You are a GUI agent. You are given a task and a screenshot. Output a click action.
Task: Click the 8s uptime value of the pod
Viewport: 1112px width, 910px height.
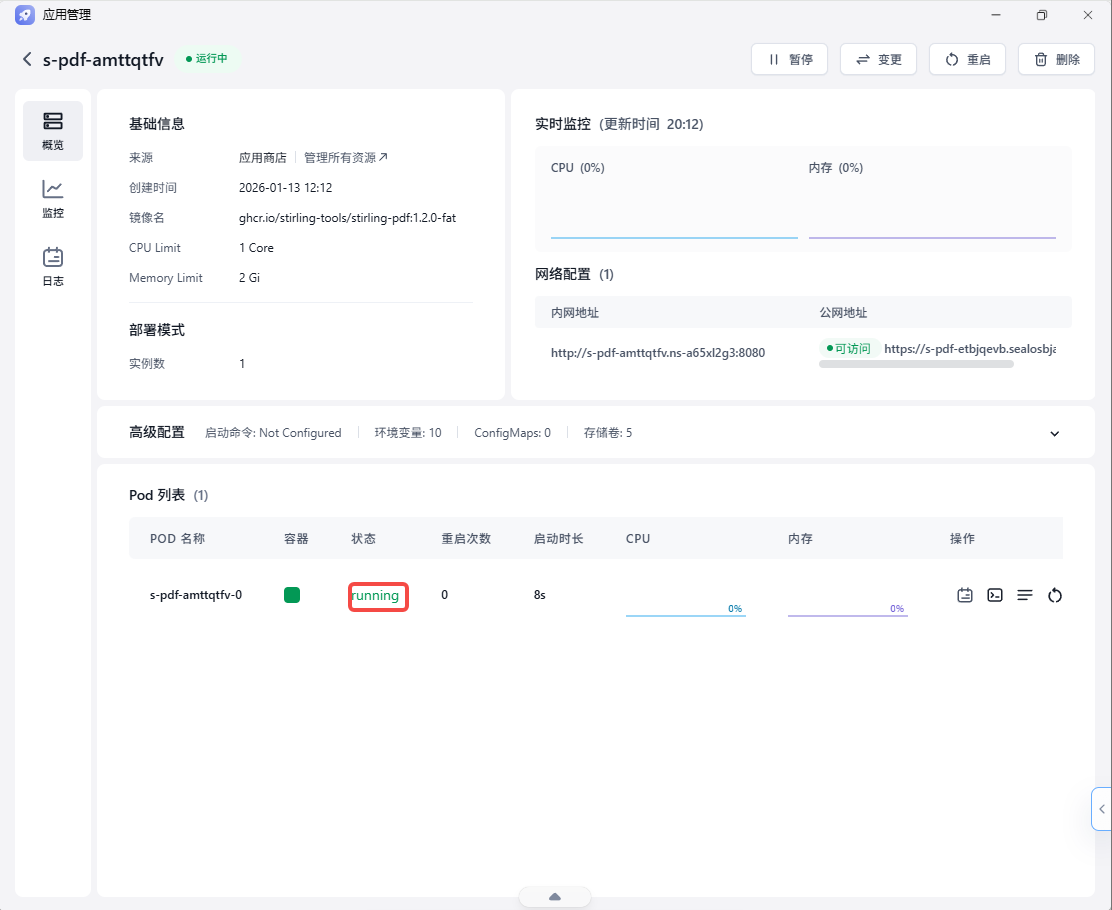pos(540,595)
